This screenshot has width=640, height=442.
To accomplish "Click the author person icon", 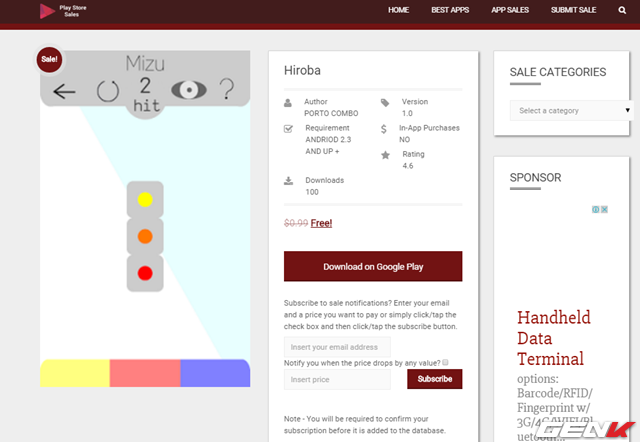I will (289, 102).
